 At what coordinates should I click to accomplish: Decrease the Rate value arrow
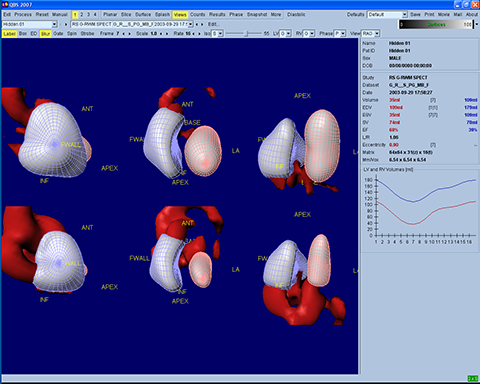pyautogui.click(x=194, y=34)
